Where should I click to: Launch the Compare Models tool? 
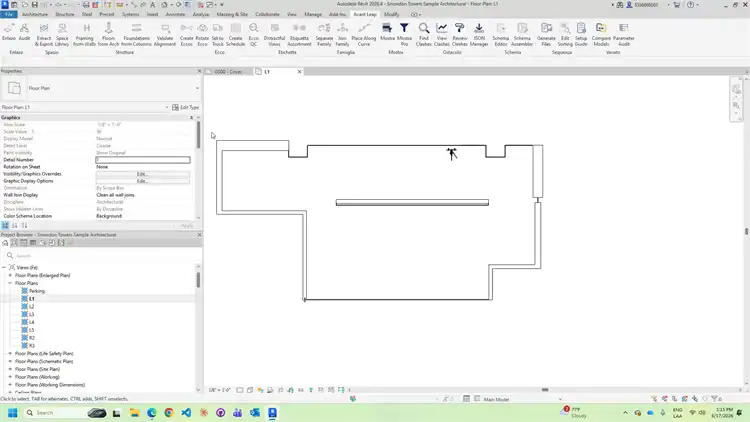(x=601, y=35)
